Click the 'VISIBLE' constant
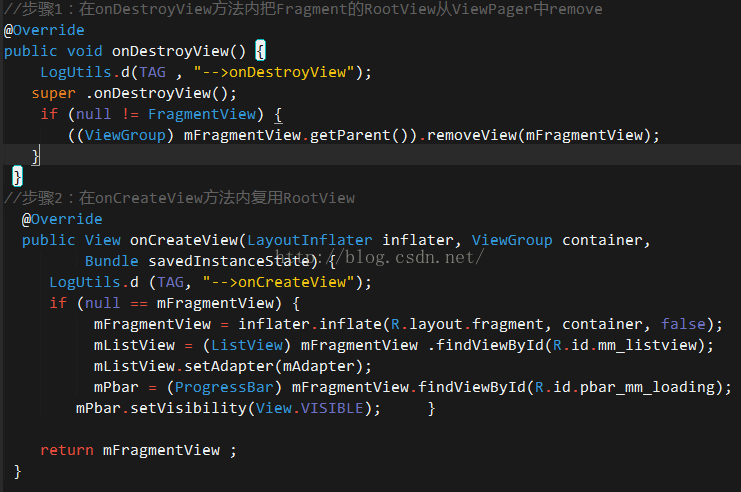The width and height of the screenshot is (741, 492). coord(332,408)
